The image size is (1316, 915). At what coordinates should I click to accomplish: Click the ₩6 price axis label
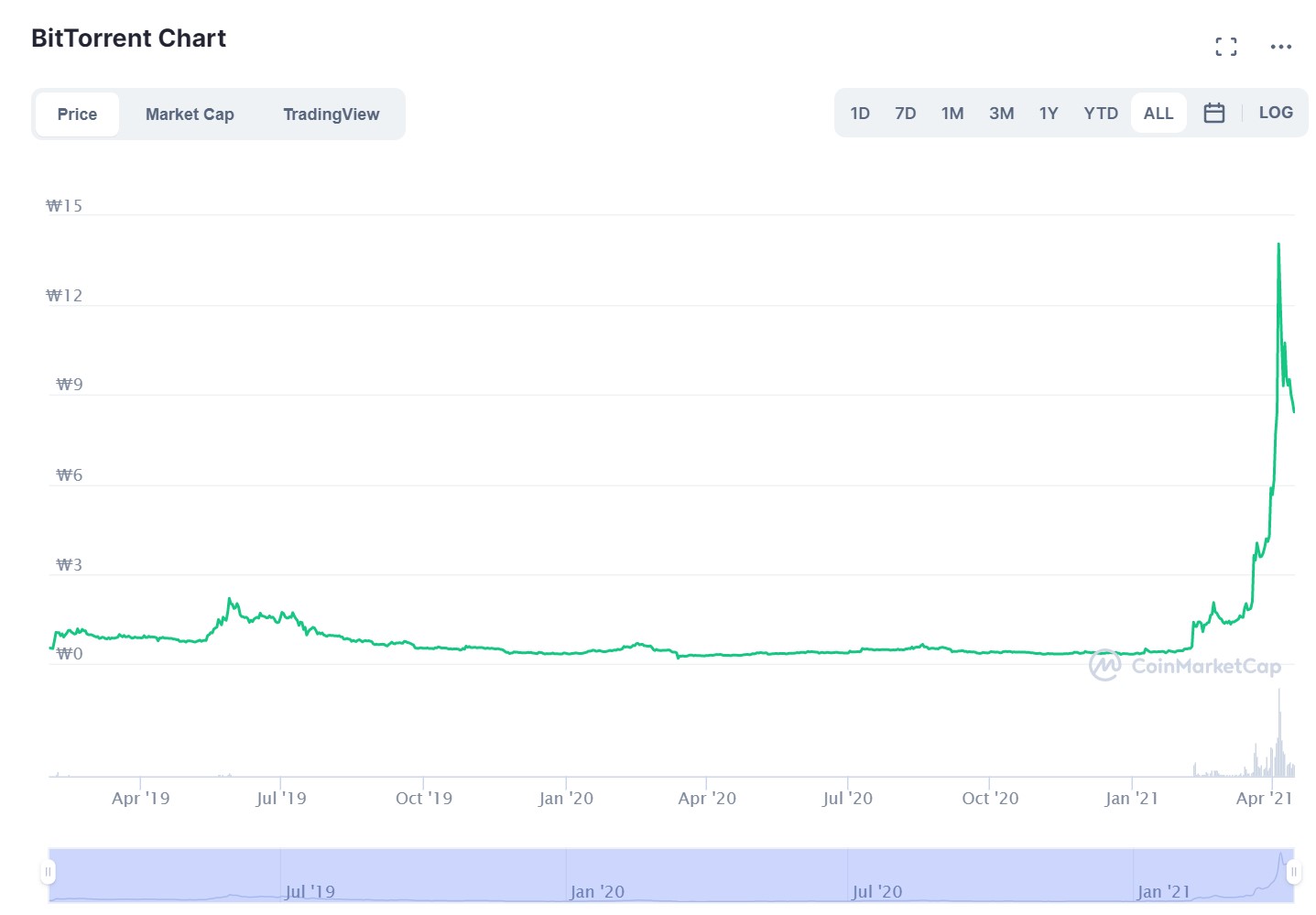[x=70, y=475]
